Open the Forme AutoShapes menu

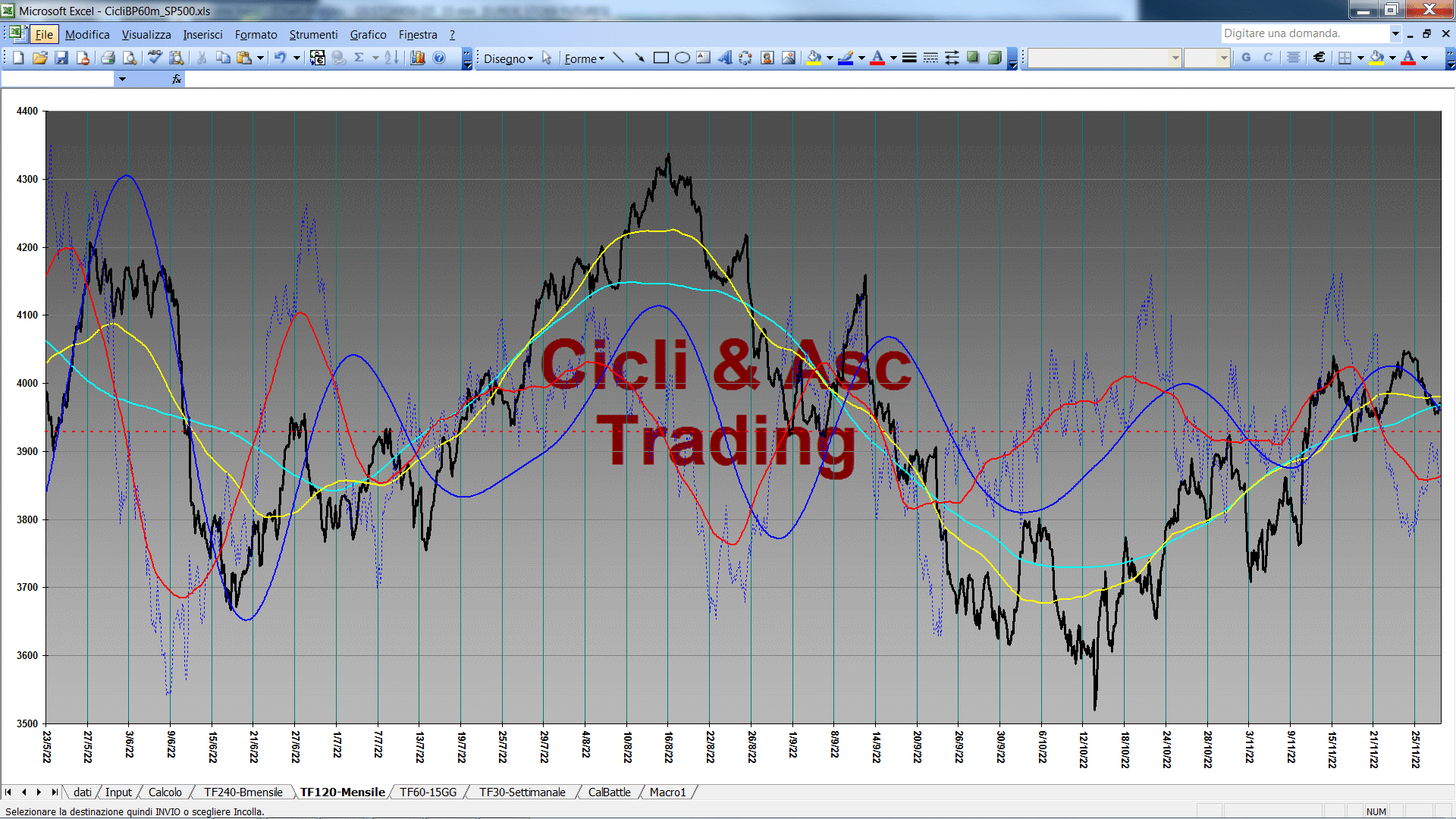pos(584,58)
